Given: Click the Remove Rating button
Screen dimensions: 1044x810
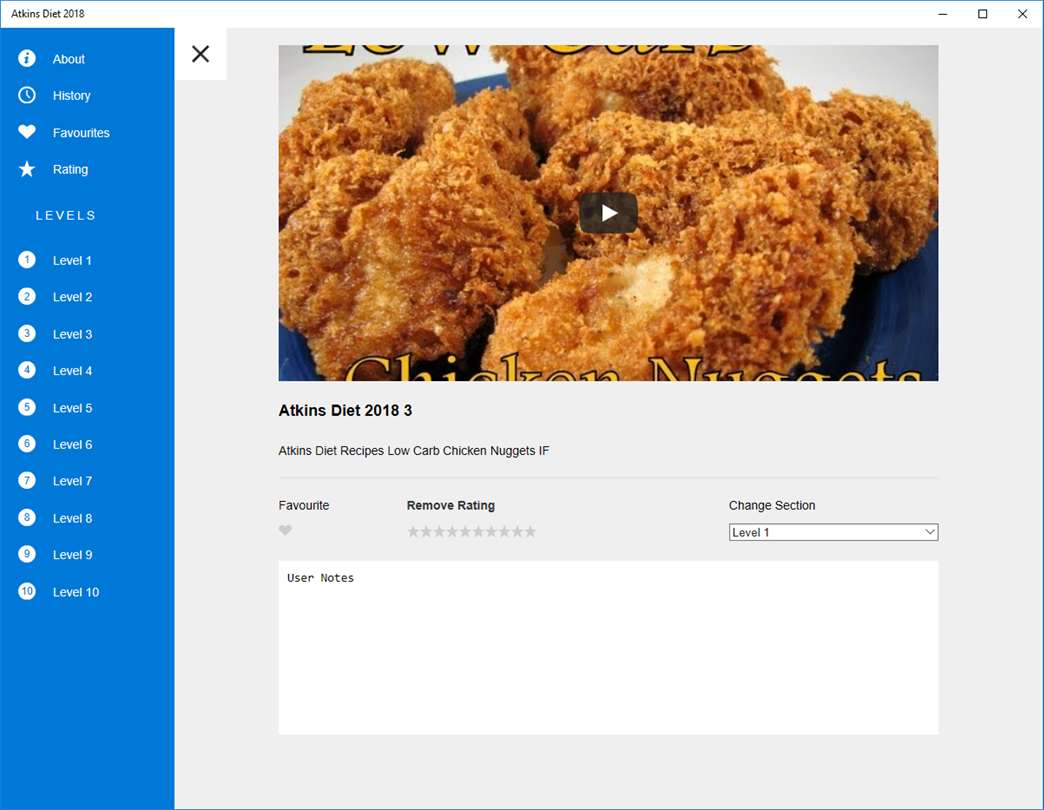Looking at the screenshot, I should [x=451, y=506].
